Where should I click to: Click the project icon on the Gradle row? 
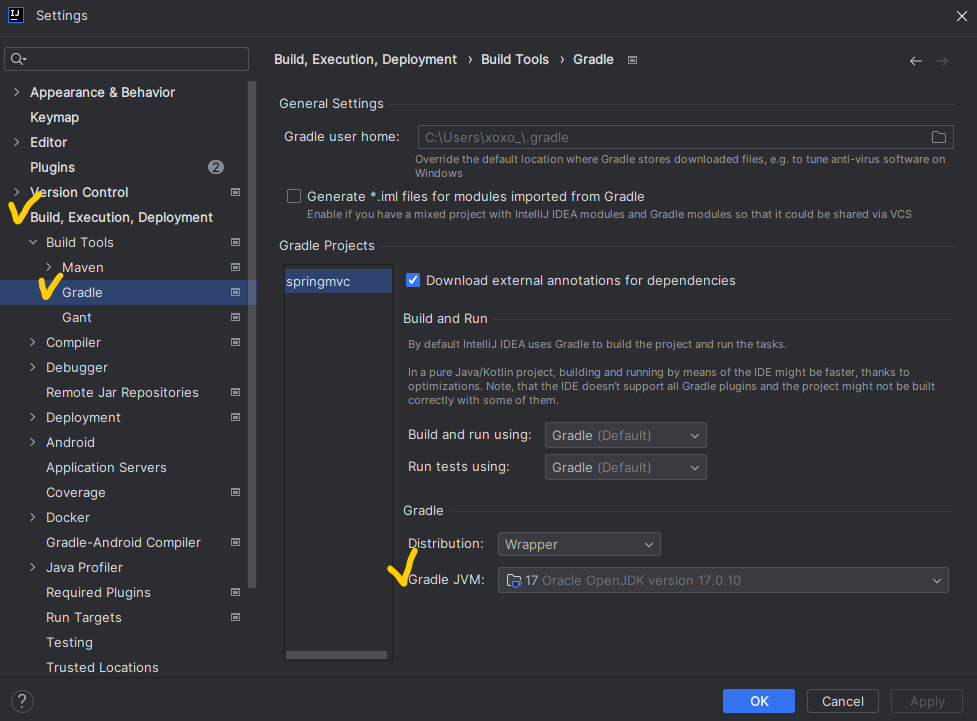[x=236, y=292]
